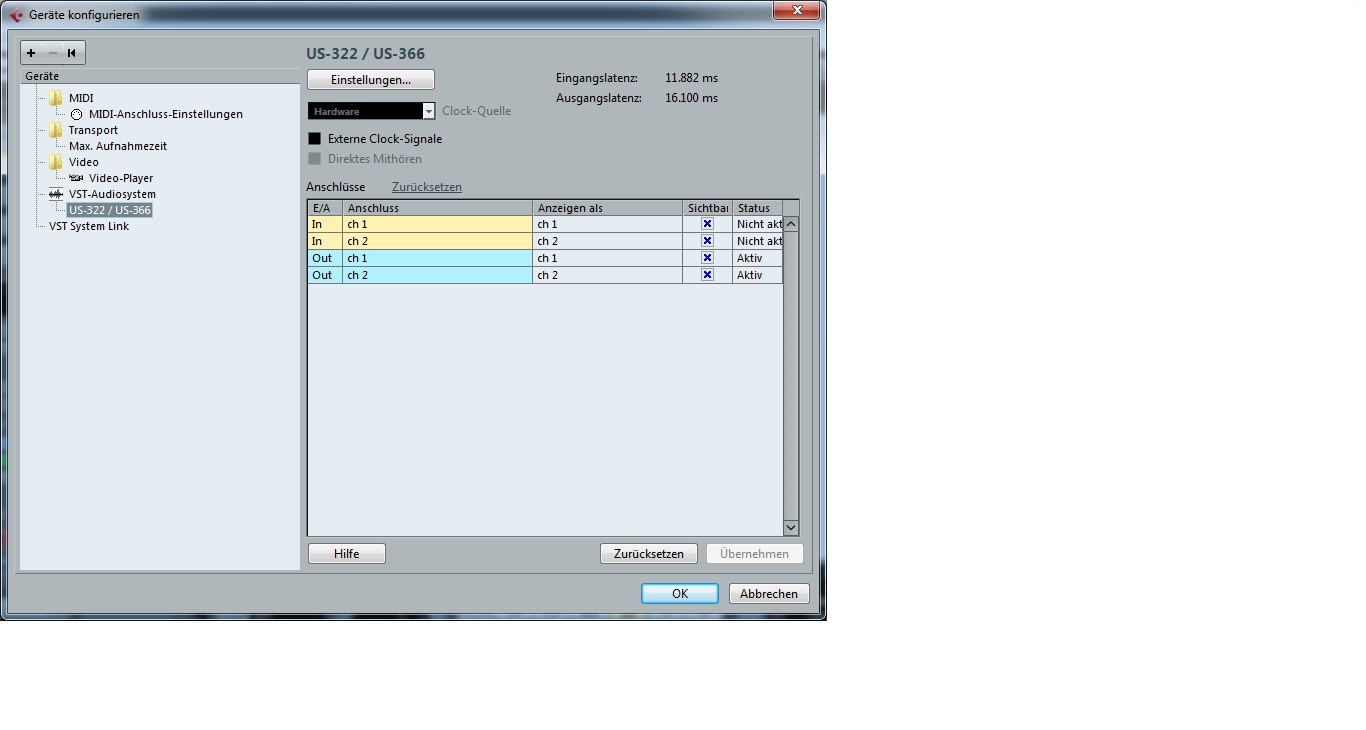Select Max. Aufnahmezeit entry
The height and width of the screenshot is (730, 1366).
[118, 146]
